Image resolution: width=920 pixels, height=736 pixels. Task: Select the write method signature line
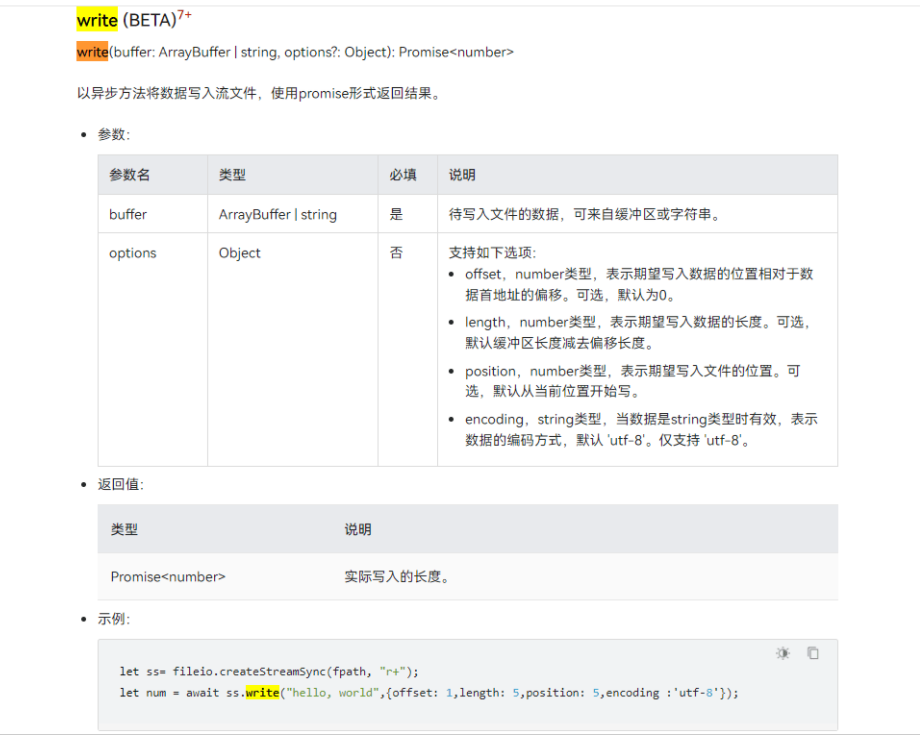point(295,52)
